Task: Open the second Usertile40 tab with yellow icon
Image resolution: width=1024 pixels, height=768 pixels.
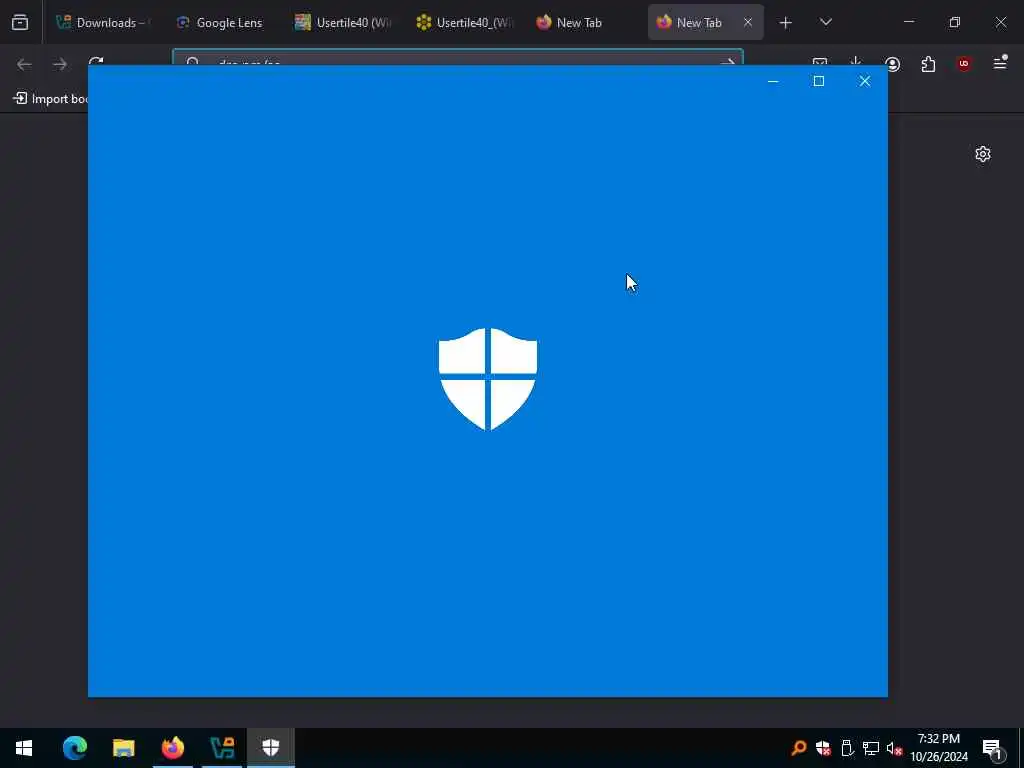Action: coord(464,22)
